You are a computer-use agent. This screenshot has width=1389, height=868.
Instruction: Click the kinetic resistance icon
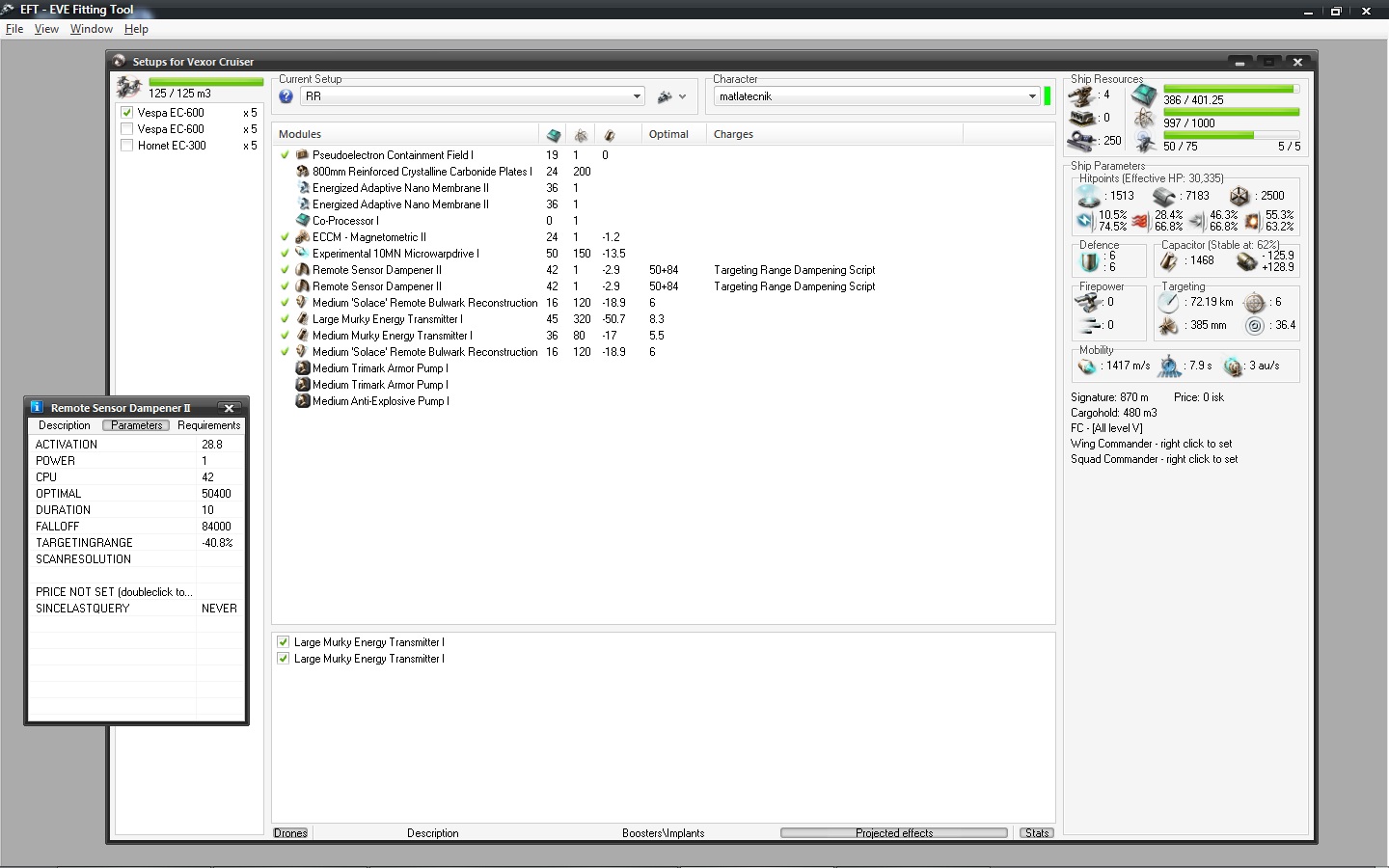coord(1197,221)
